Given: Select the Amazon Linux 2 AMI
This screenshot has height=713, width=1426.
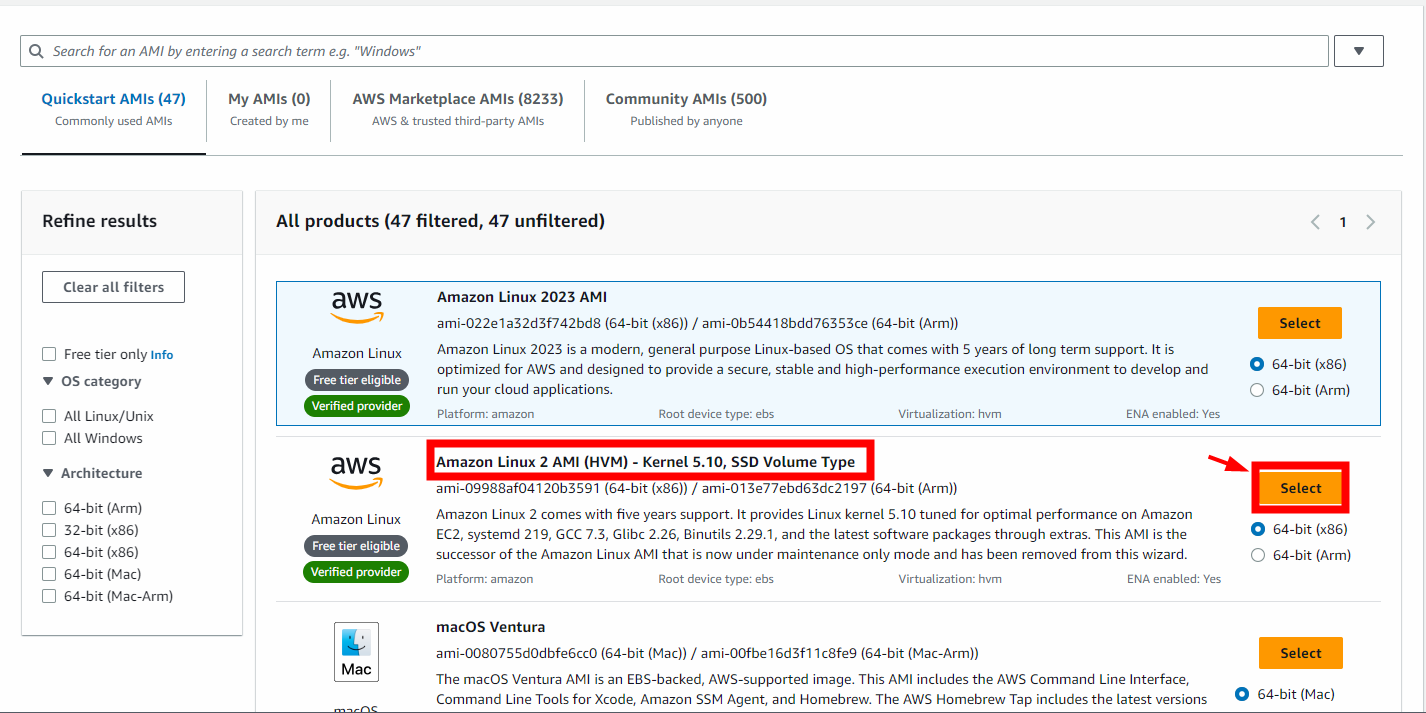Looking at the screenshot, I should [x=1300, y=487].
